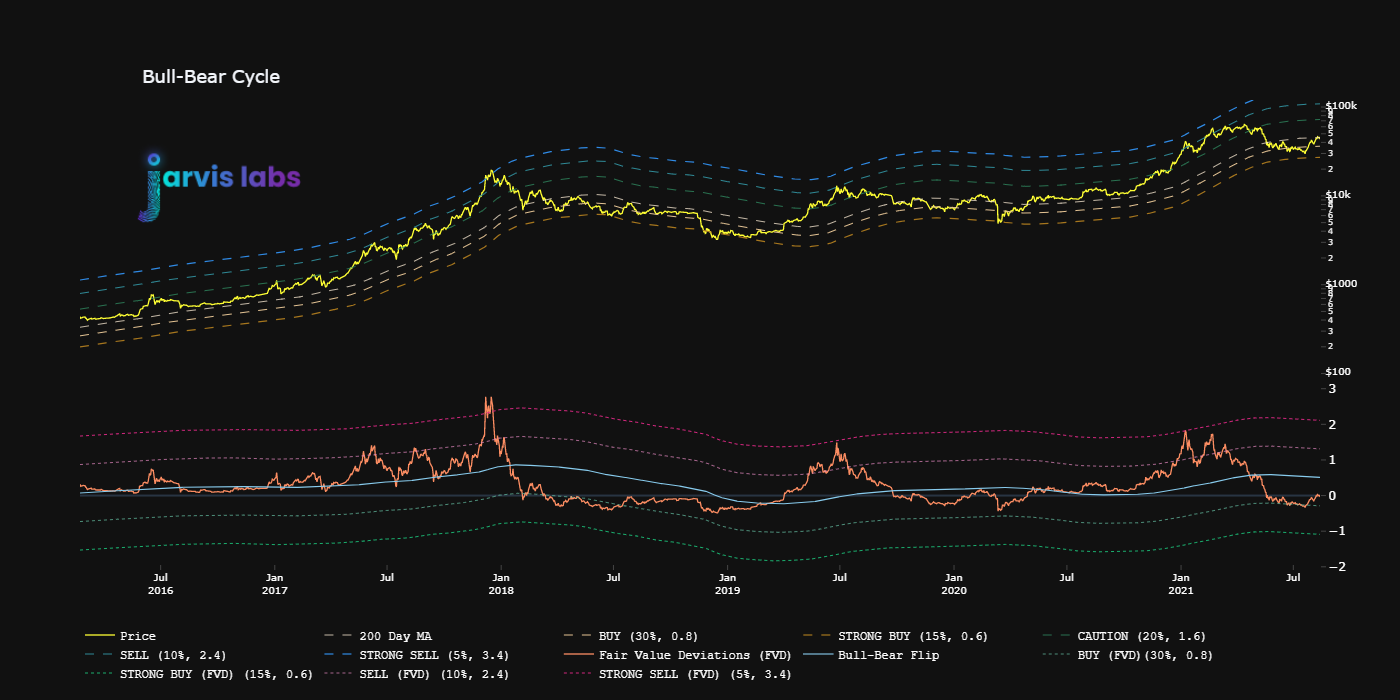Click the Jarvis Labs logo
Image resolution: width=1400 pixels, height=700 pixels.
[x=220, y=186]
